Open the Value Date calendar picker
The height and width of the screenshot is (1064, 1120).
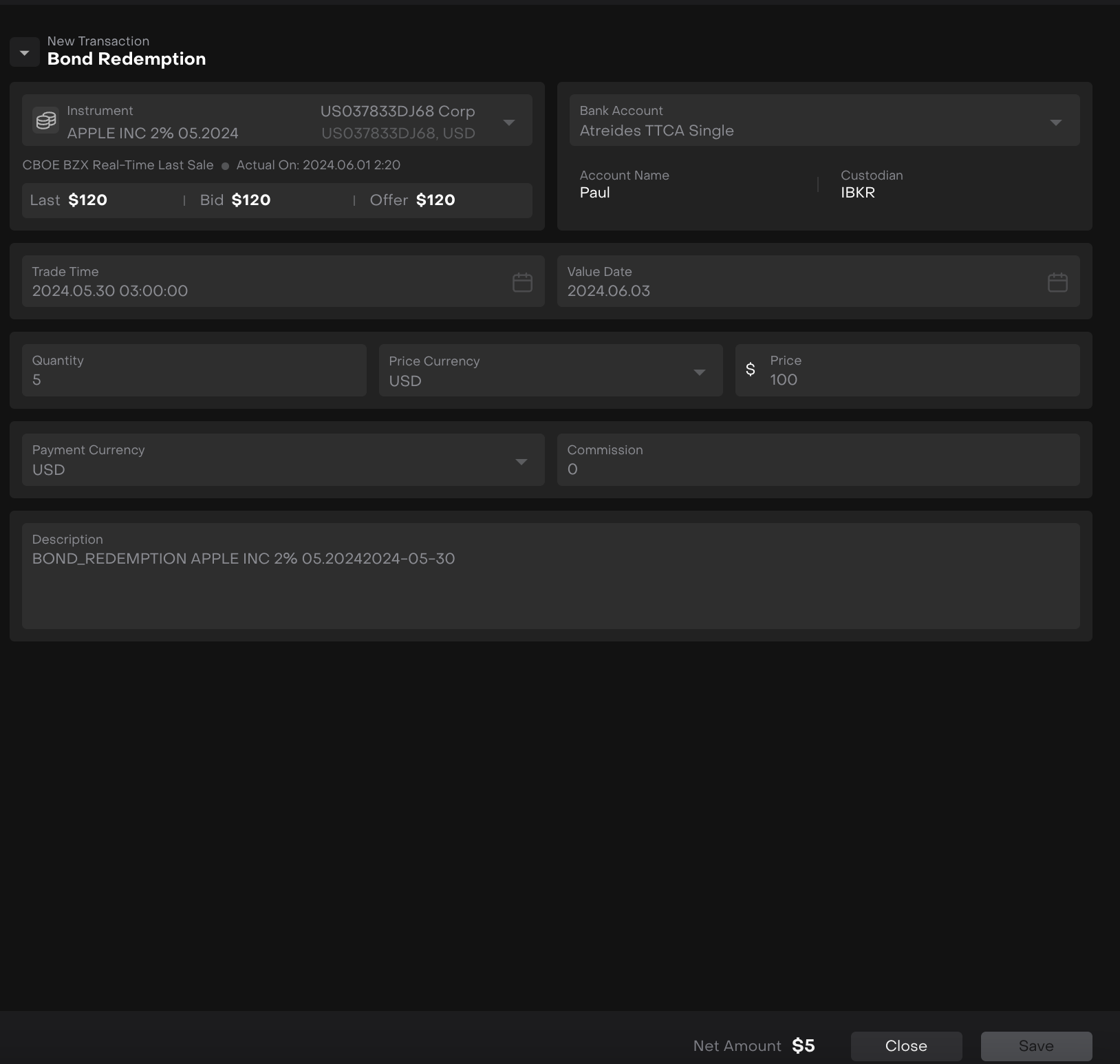coord(1057,282)
